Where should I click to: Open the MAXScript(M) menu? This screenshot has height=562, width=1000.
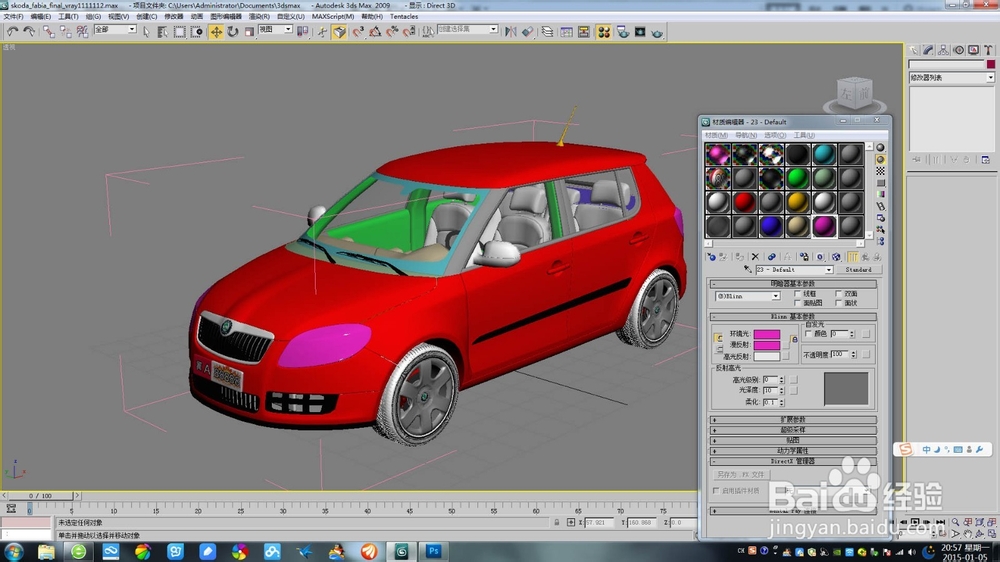point(332,17)
